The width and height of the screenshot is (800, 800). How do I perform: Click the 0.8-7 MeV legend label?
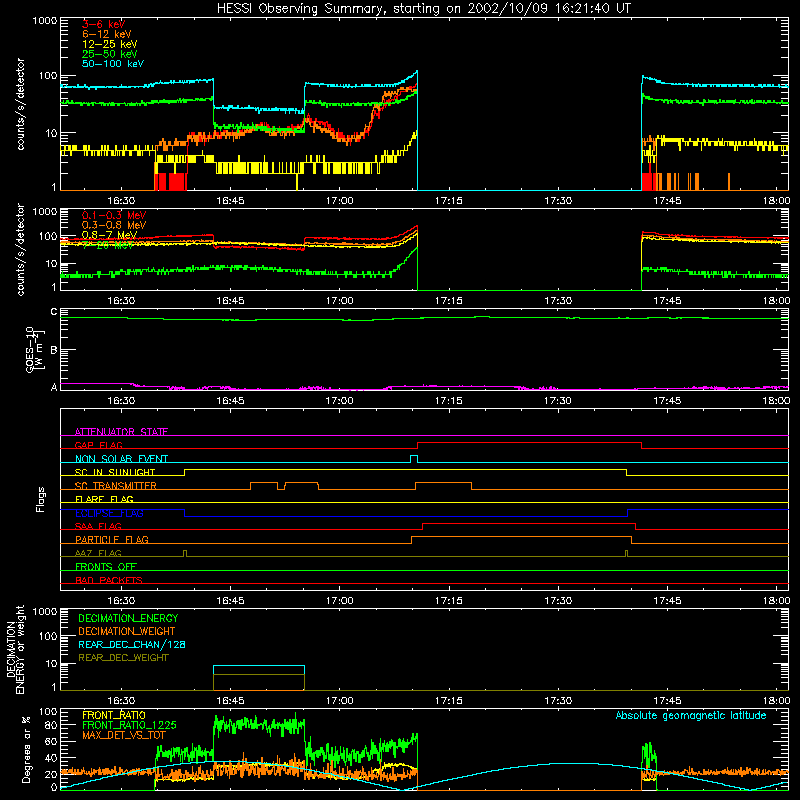(109, 235)
